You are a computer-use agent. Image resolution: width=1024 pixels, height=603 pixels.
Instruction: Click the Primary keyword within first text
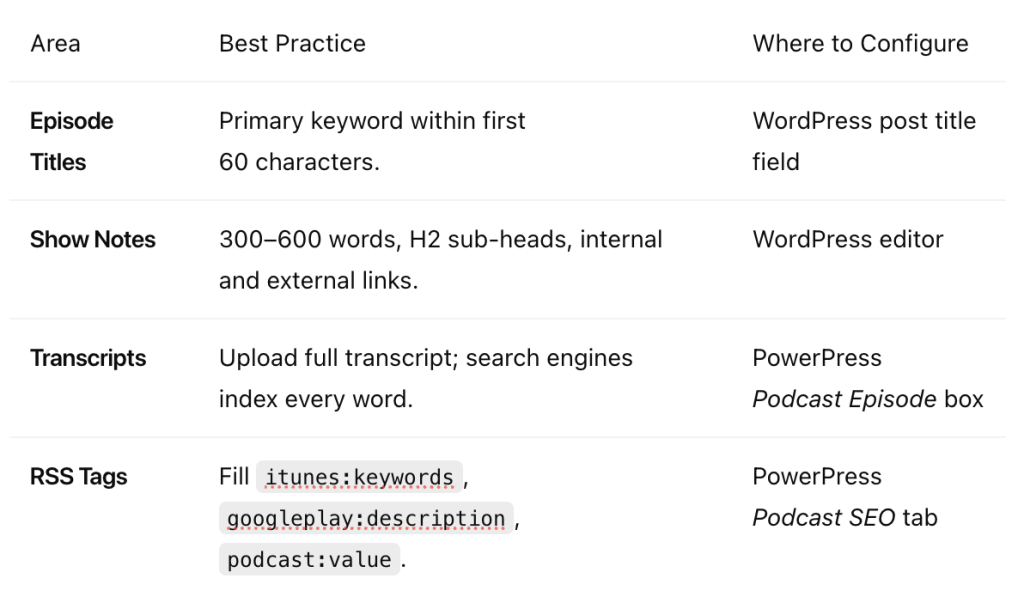pyautogui.click(x=372, y=122)
